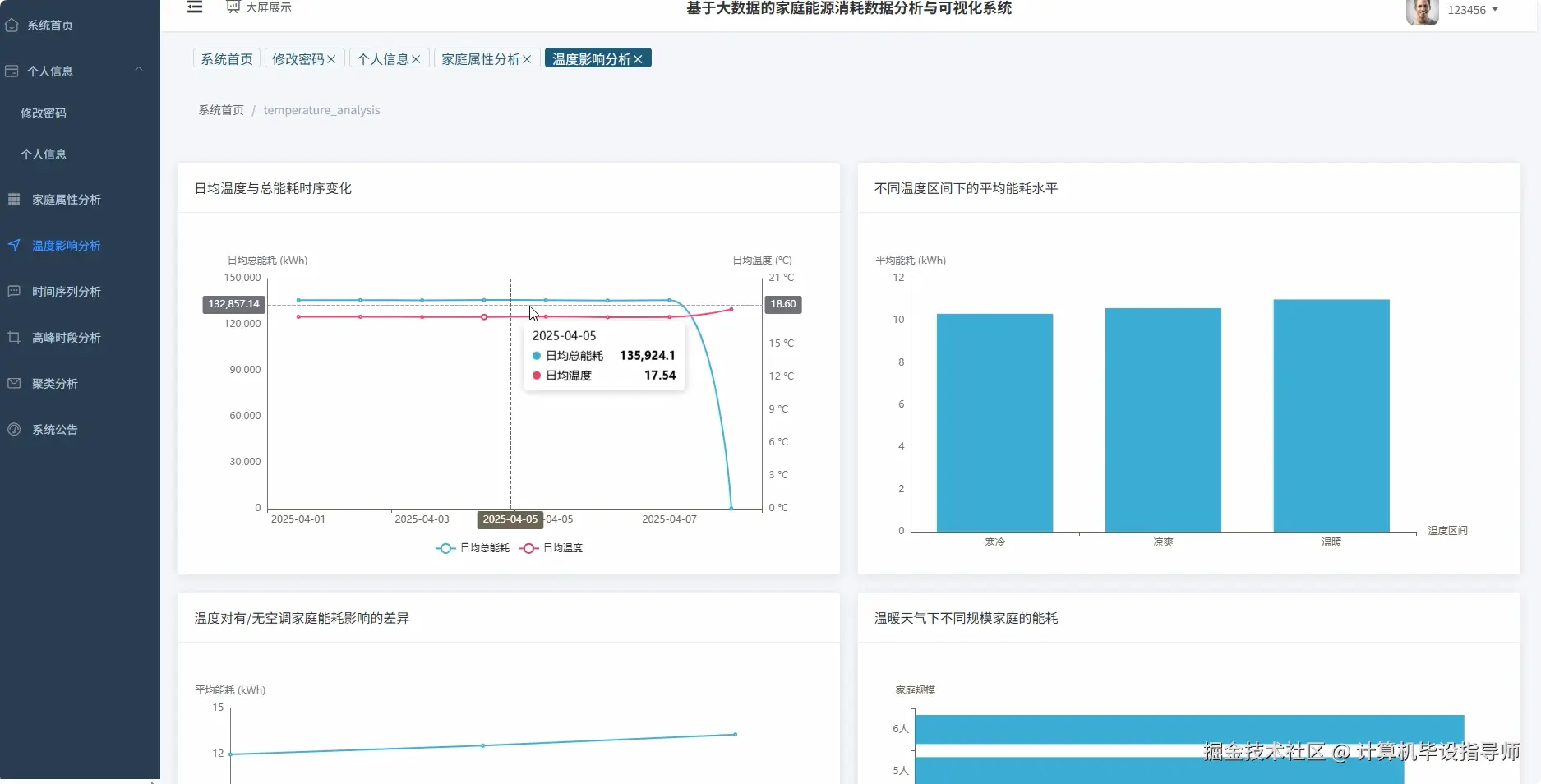Screen dimensions: 1541x784
Task: Open 时间序列分析 in the sidebar
Action: coord(67,292)
